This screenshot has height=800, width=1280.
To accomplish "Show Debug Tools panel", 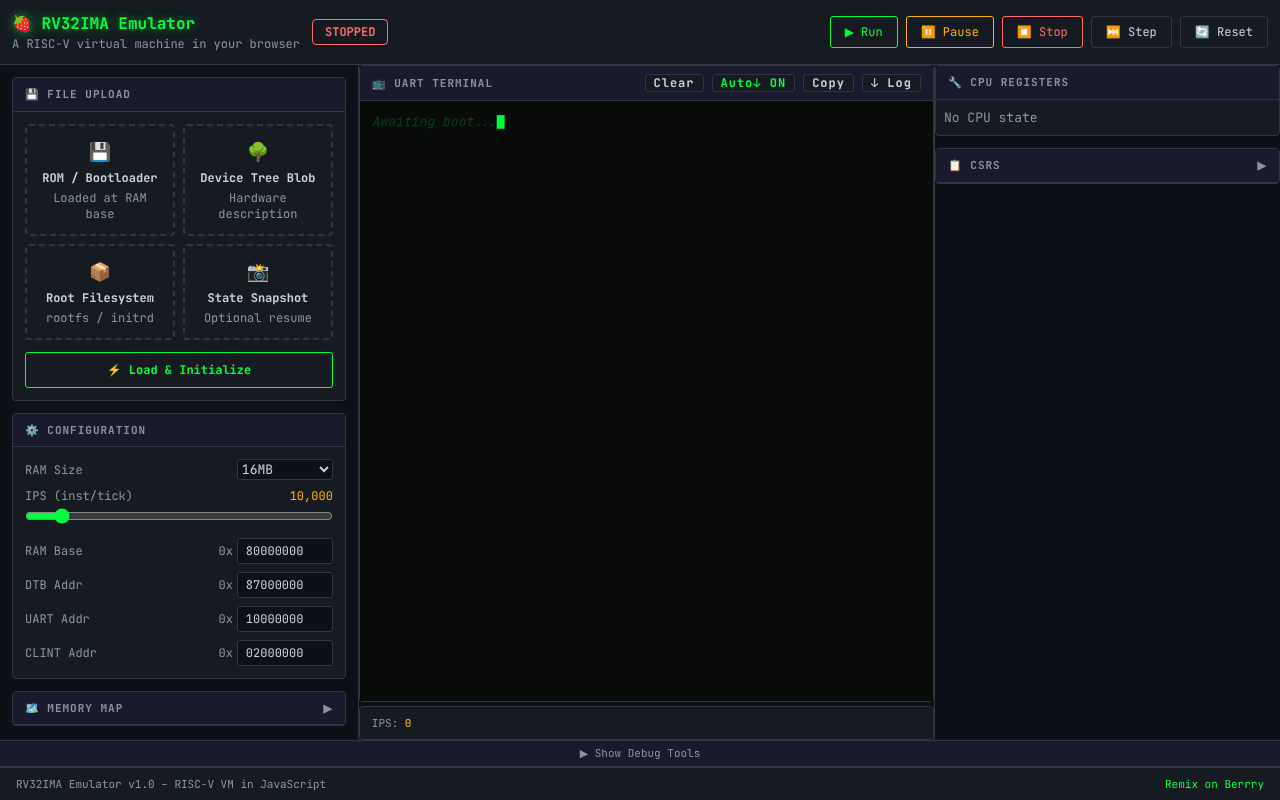I will [x=640, y=753].
